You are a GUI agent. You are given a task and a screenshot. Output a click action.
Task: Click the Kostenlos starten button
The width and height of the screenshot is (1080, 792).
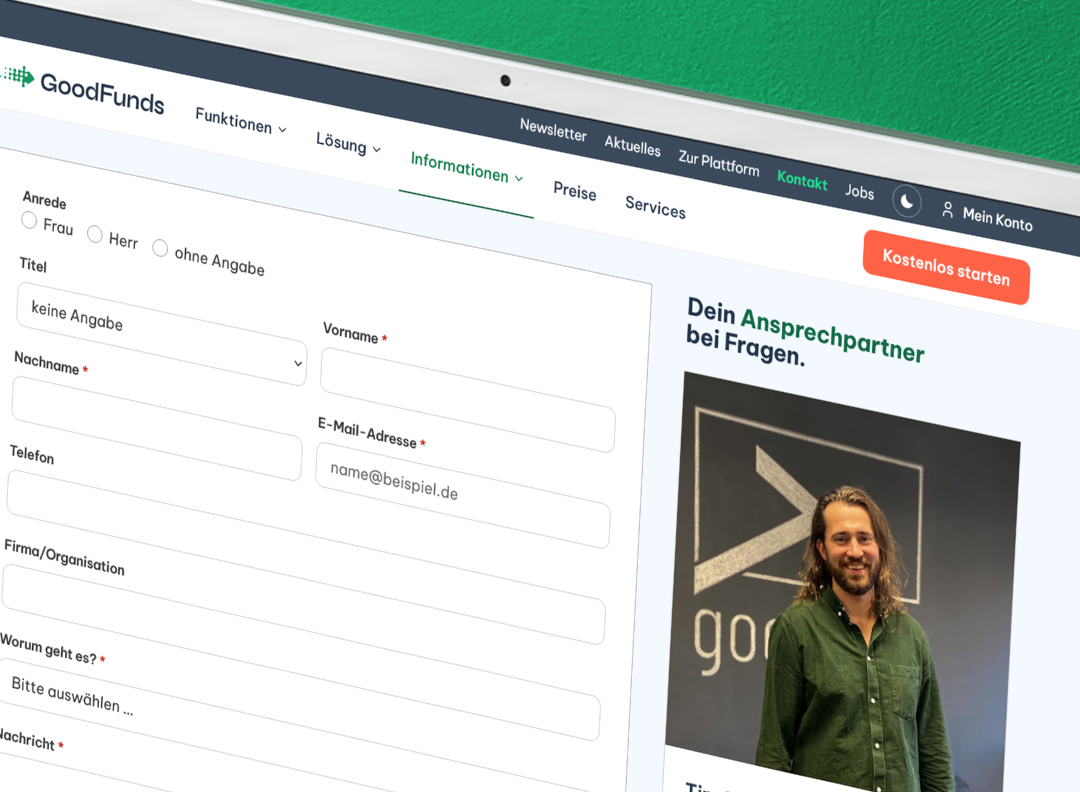tap(946, 267)
